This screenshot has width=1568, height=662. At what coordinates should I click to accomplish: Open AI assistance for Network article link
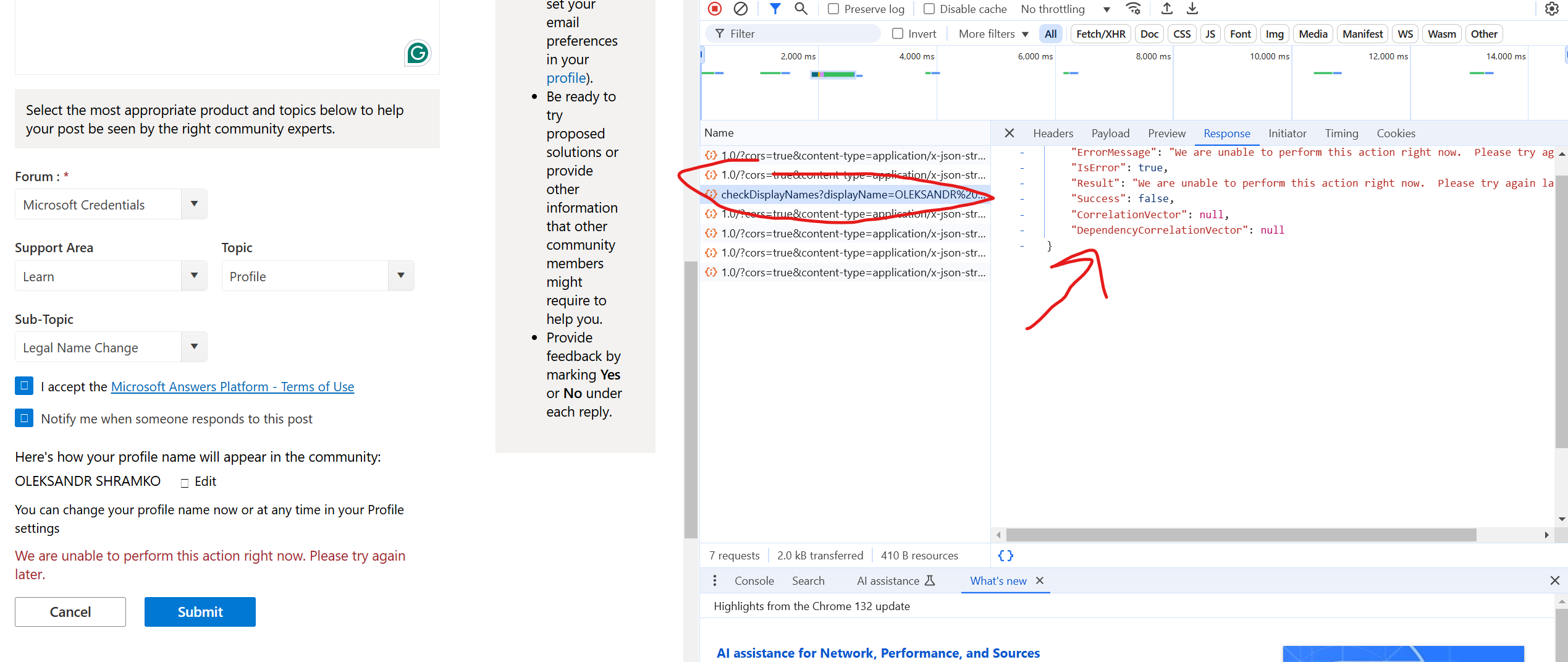coord(878,653)
